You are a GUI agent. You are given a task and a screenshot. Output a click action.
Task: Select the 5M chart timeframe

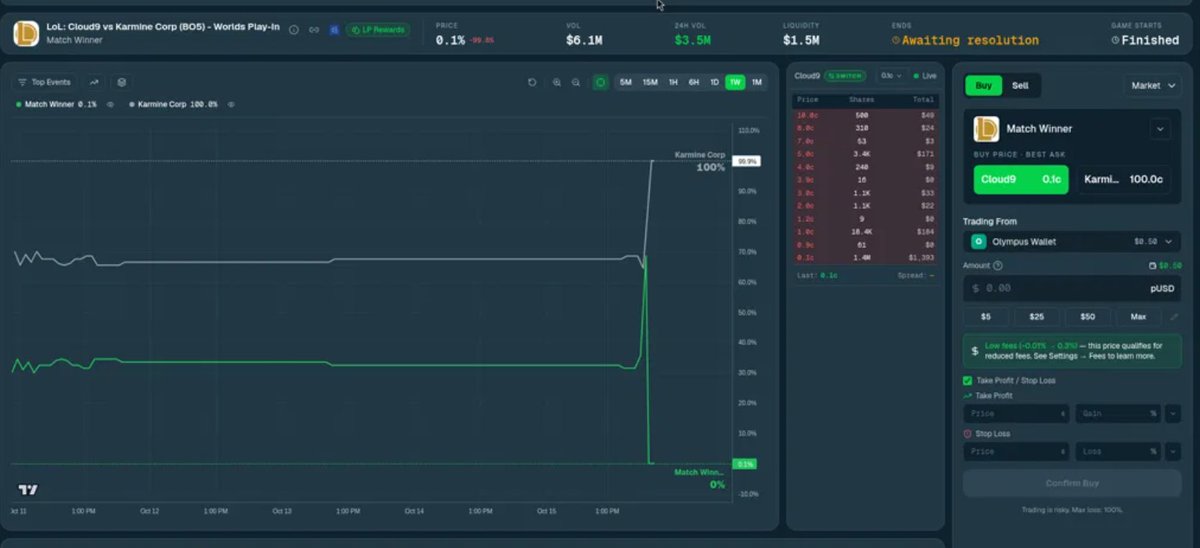pos(626,82)
